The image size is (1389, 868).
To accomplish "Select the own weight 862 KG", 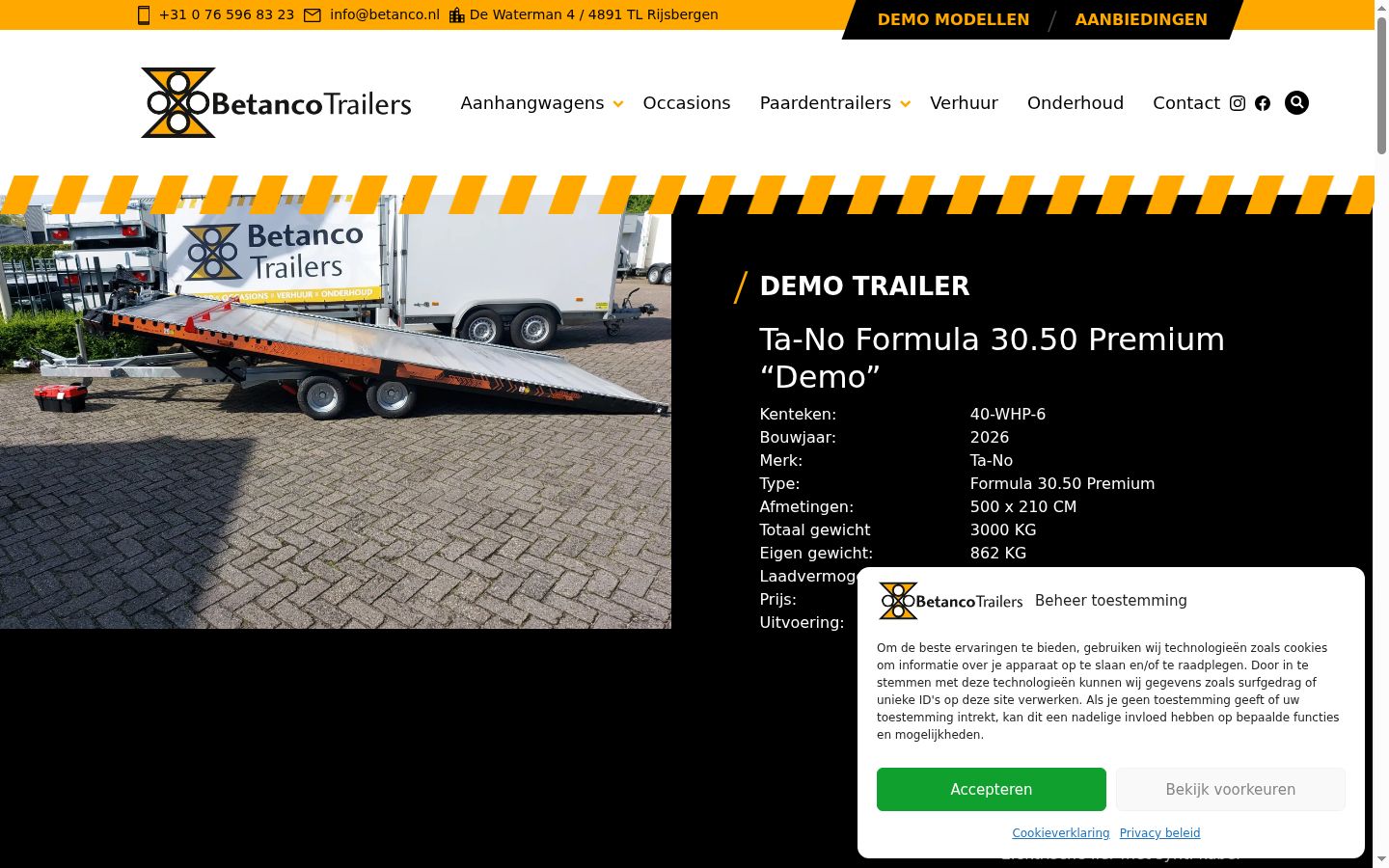I will coord(998,553).
